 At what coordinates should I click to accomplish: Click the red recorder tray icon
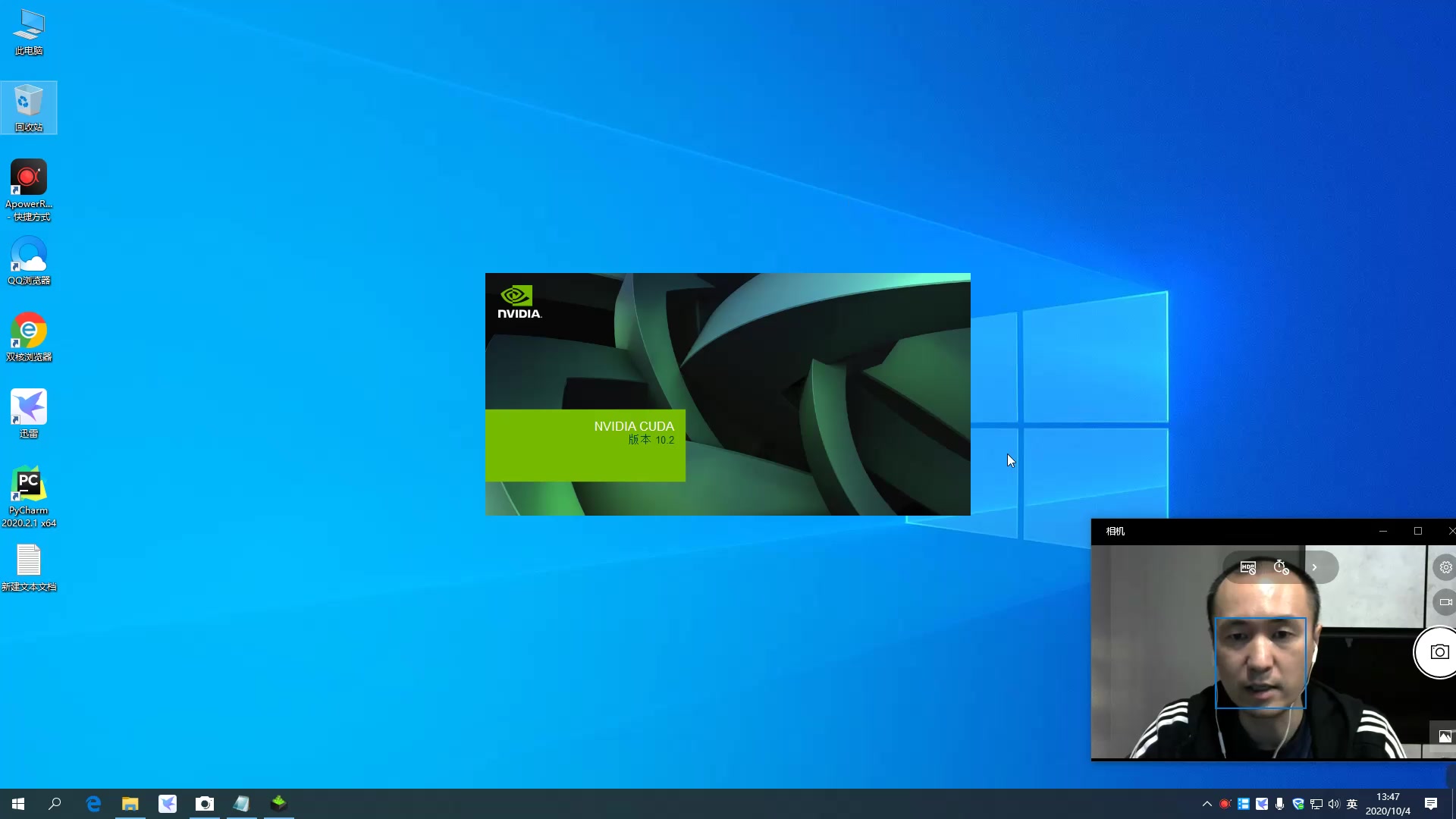[1225, 804]
